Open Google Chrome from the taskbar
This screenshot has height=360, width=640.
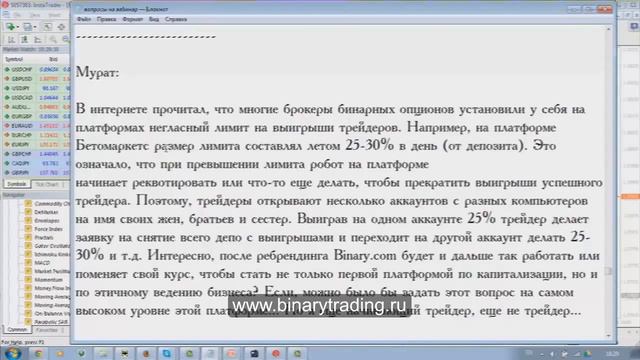(38, 353)
